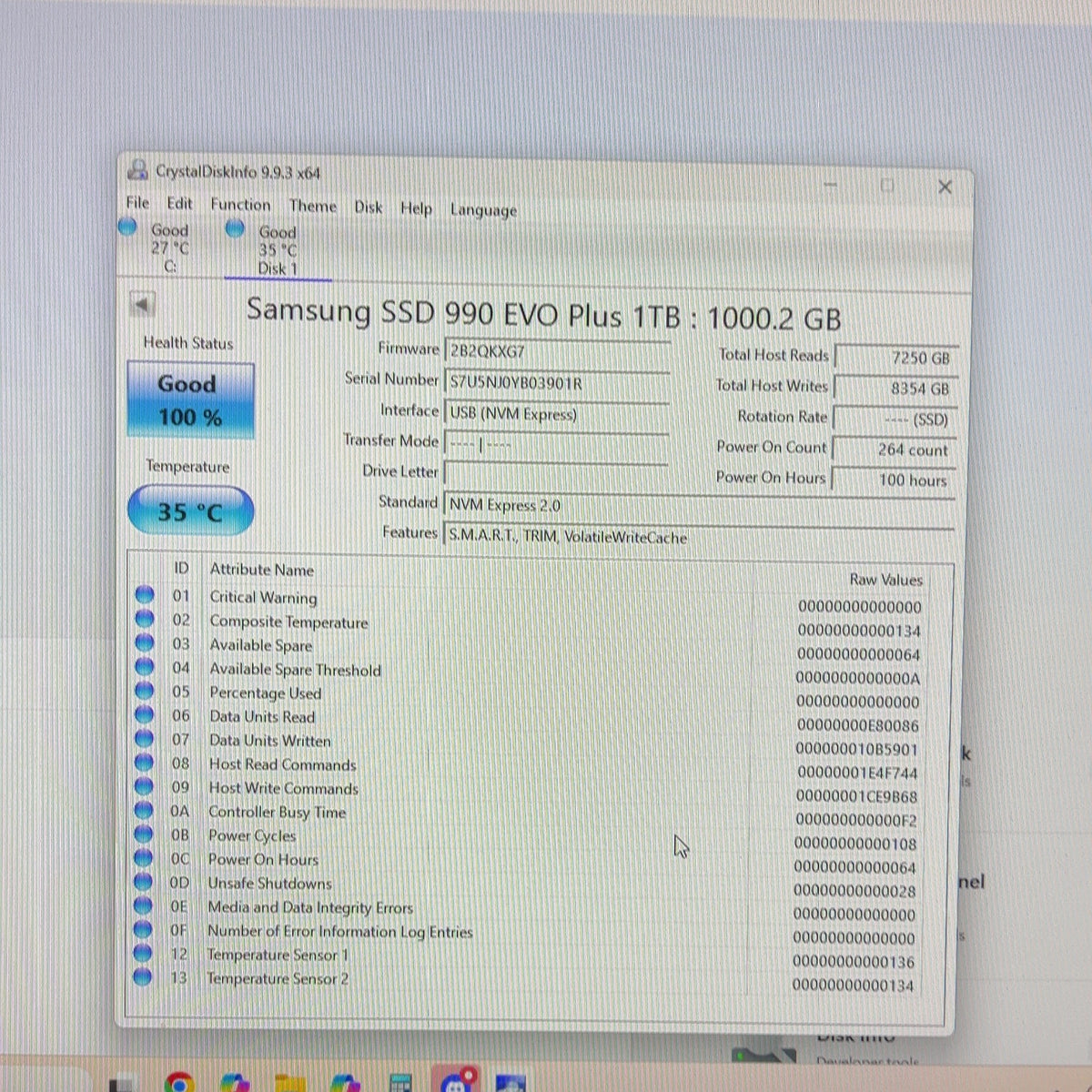Click status circle for Number of Error Information Log Entries

click(x=143, y=929)
